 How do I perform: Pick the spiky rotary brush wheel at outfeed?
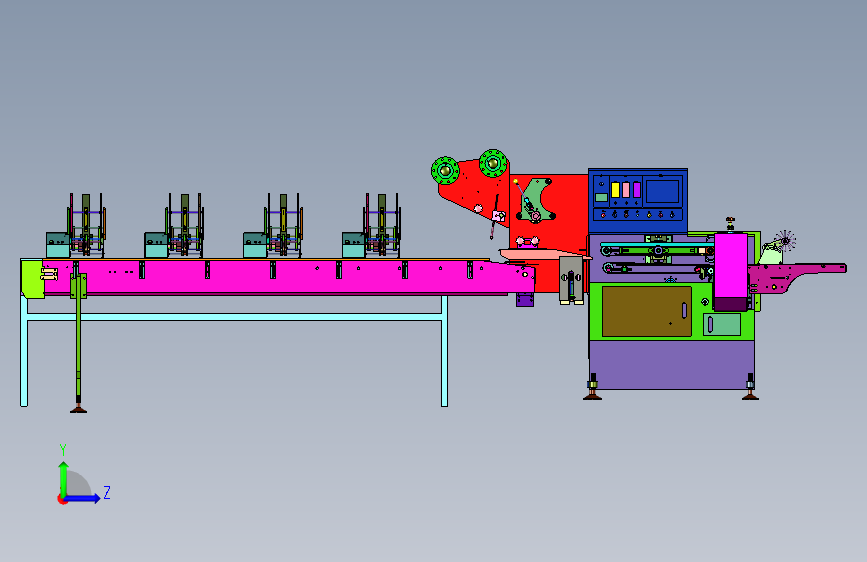click(785, 241)
